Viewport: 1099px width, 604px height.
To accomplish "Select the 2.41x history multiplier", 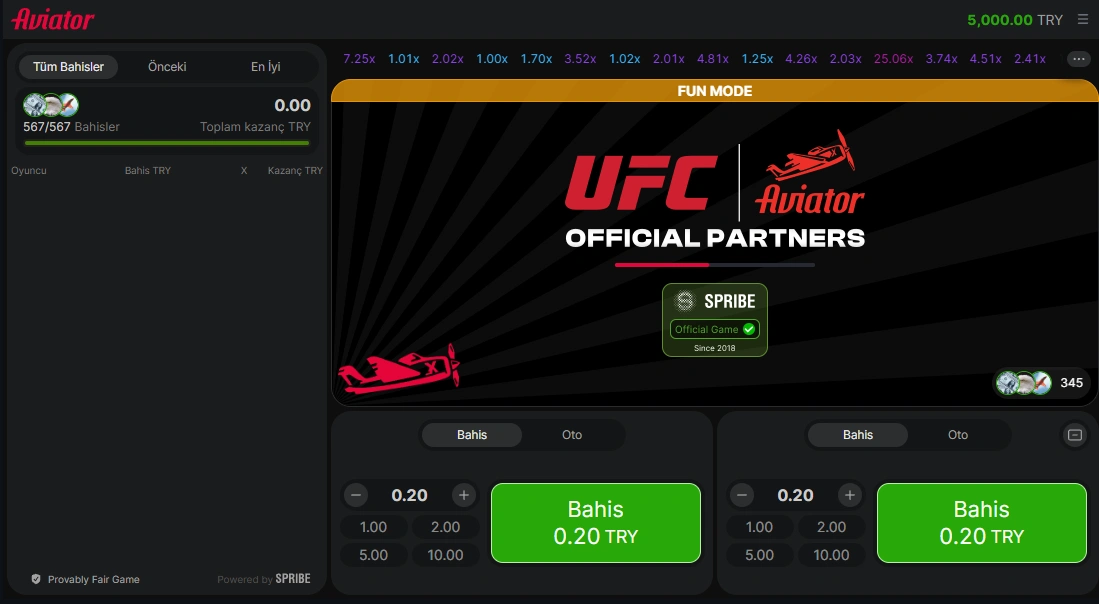I will coord(1030,59).
